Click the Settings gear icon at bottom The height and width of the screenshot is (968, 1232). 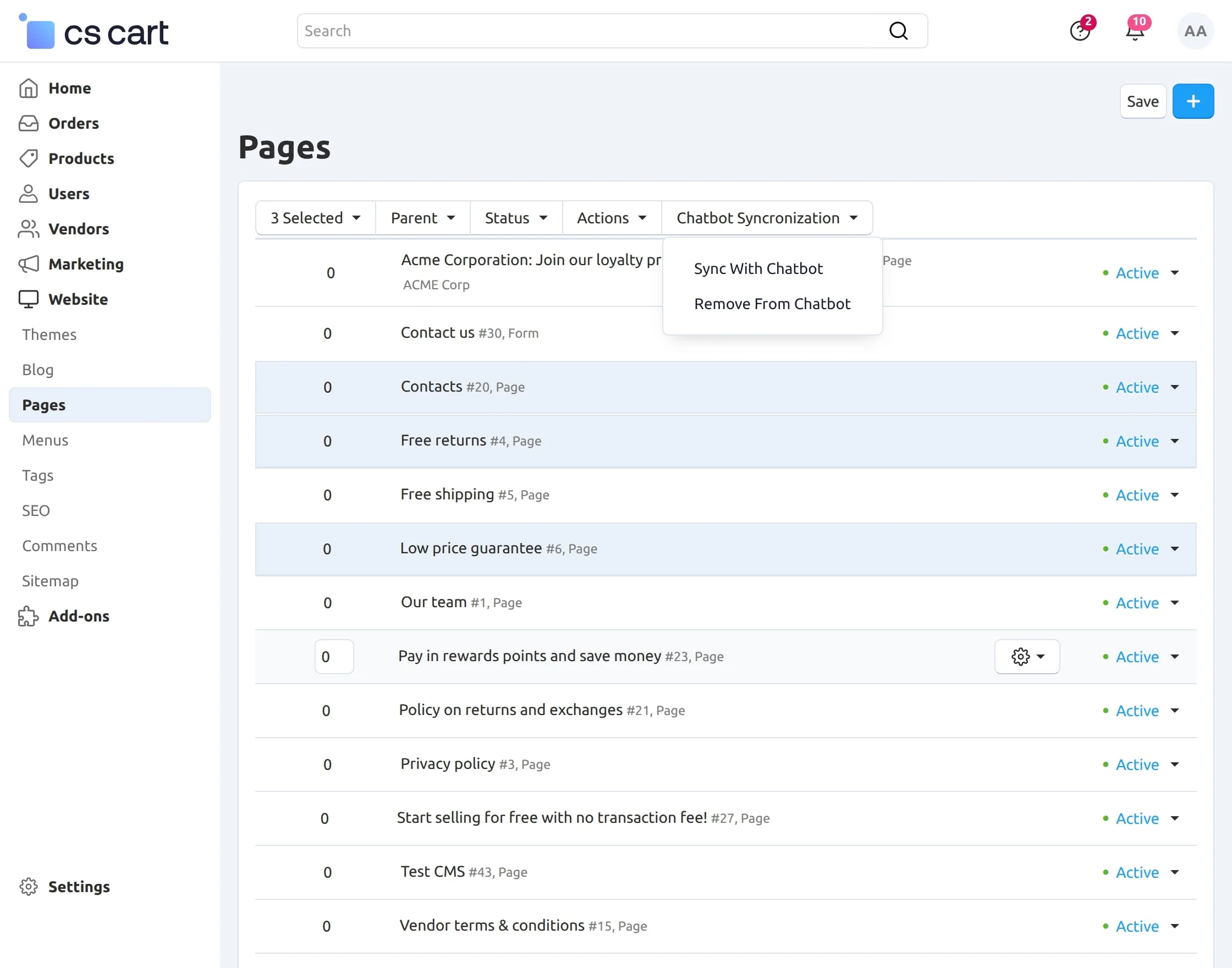tap(29, 887)
